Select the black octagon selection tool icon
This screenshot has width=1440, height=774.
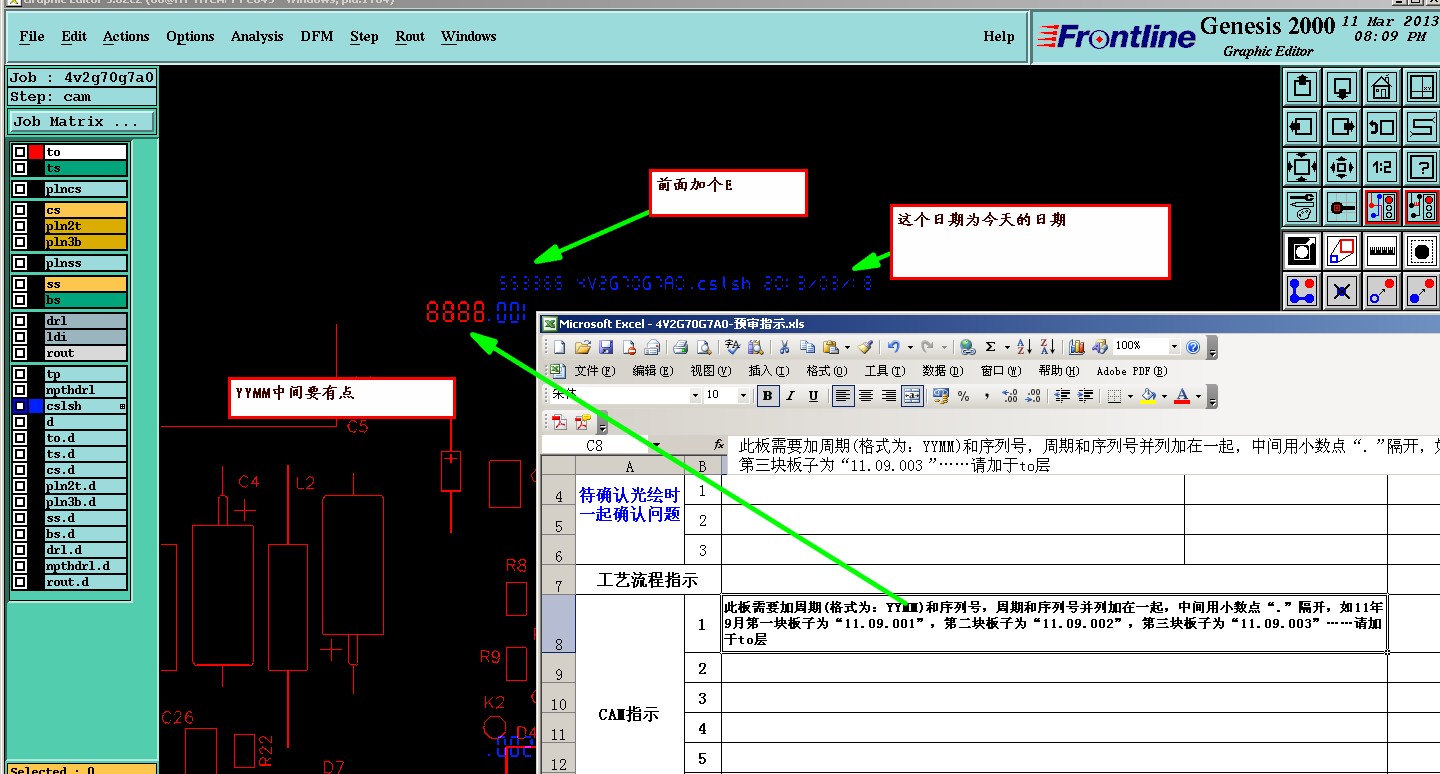pyautogui.click(x=1421, y=251)
